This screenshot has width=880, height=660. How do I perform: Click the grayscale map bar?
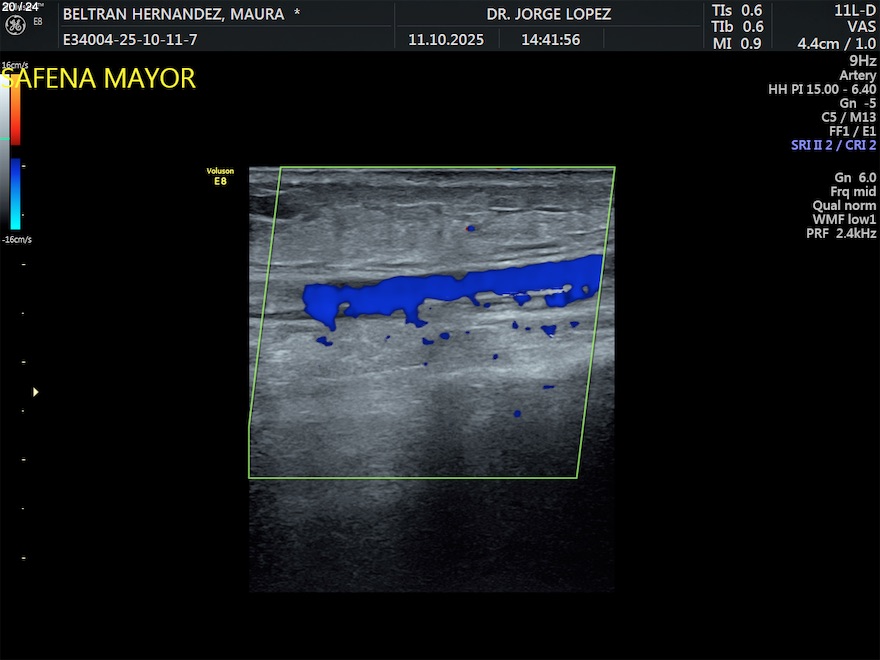[x=5, y=150]
